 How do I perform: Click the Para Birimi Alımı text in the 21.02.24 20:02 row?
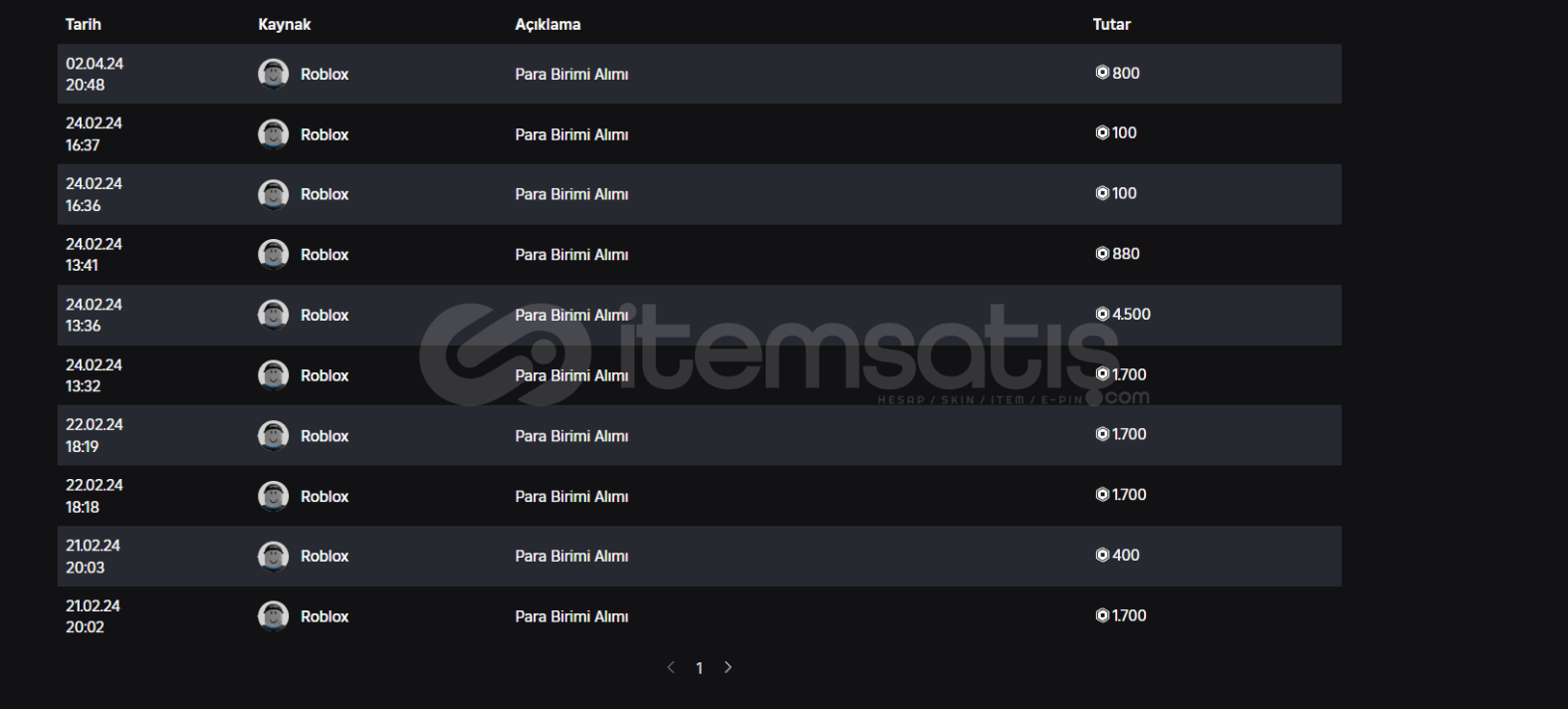click(571, 616)
